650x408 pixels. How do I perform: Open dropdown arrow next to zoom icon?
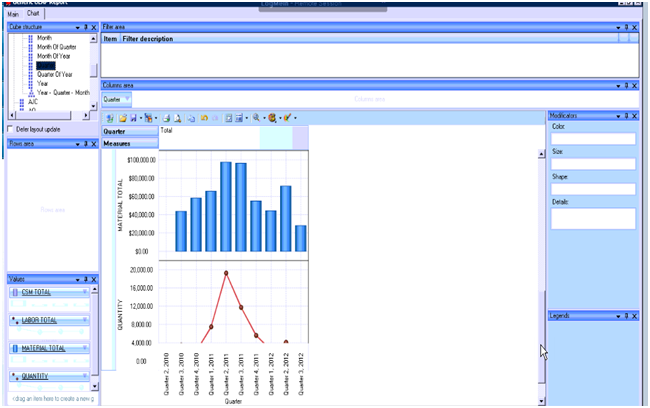[264, 119]
